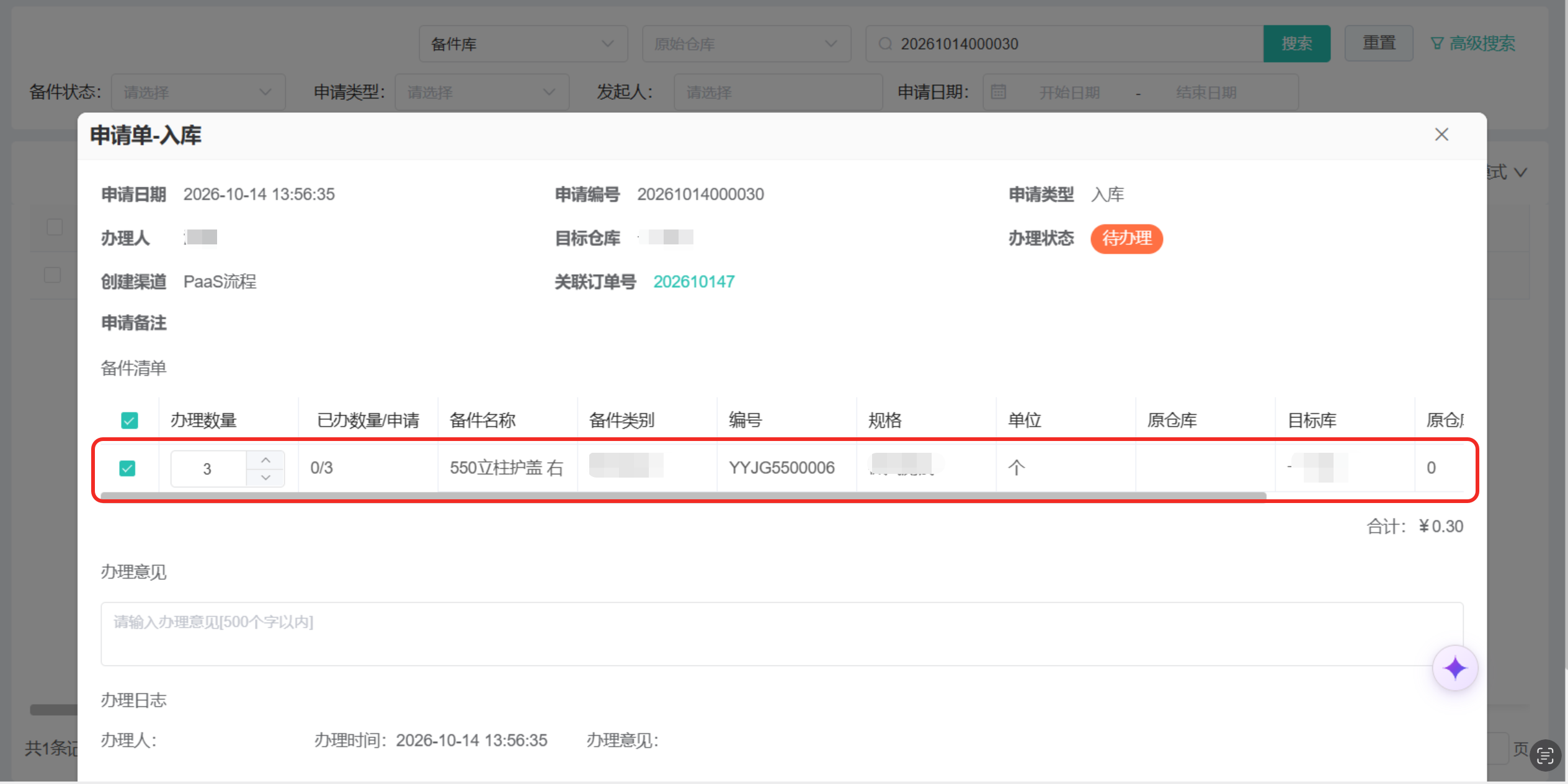The height and width of the screenshot is (784, 1568).
Task: Tick the first background list row checkbox
Action: (55, 227)
